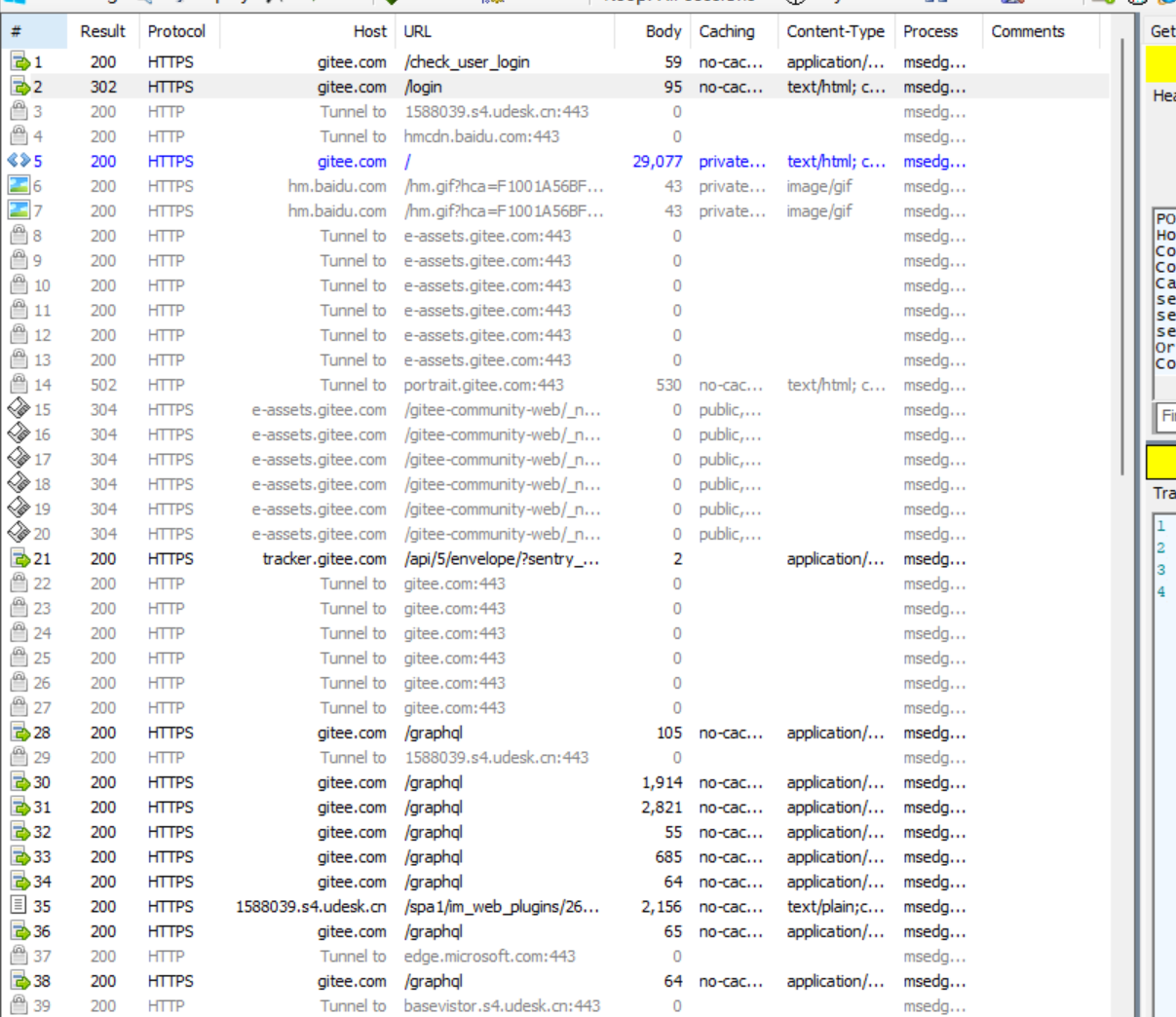Select the text/plain content type in session 35

(x=836, y=906)
